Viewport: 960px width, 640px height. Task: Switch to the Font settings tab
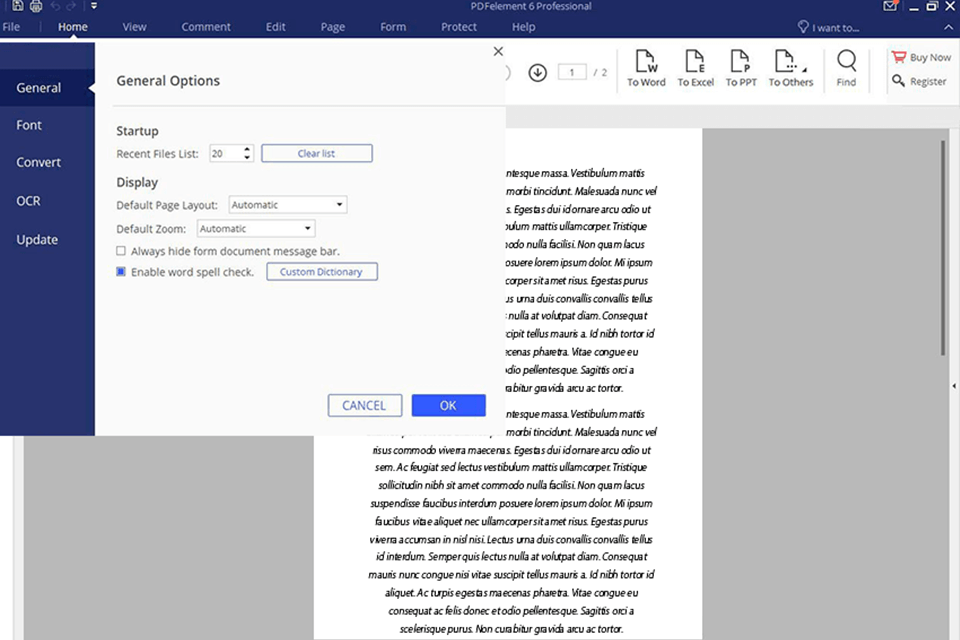[x=29, y=125]
